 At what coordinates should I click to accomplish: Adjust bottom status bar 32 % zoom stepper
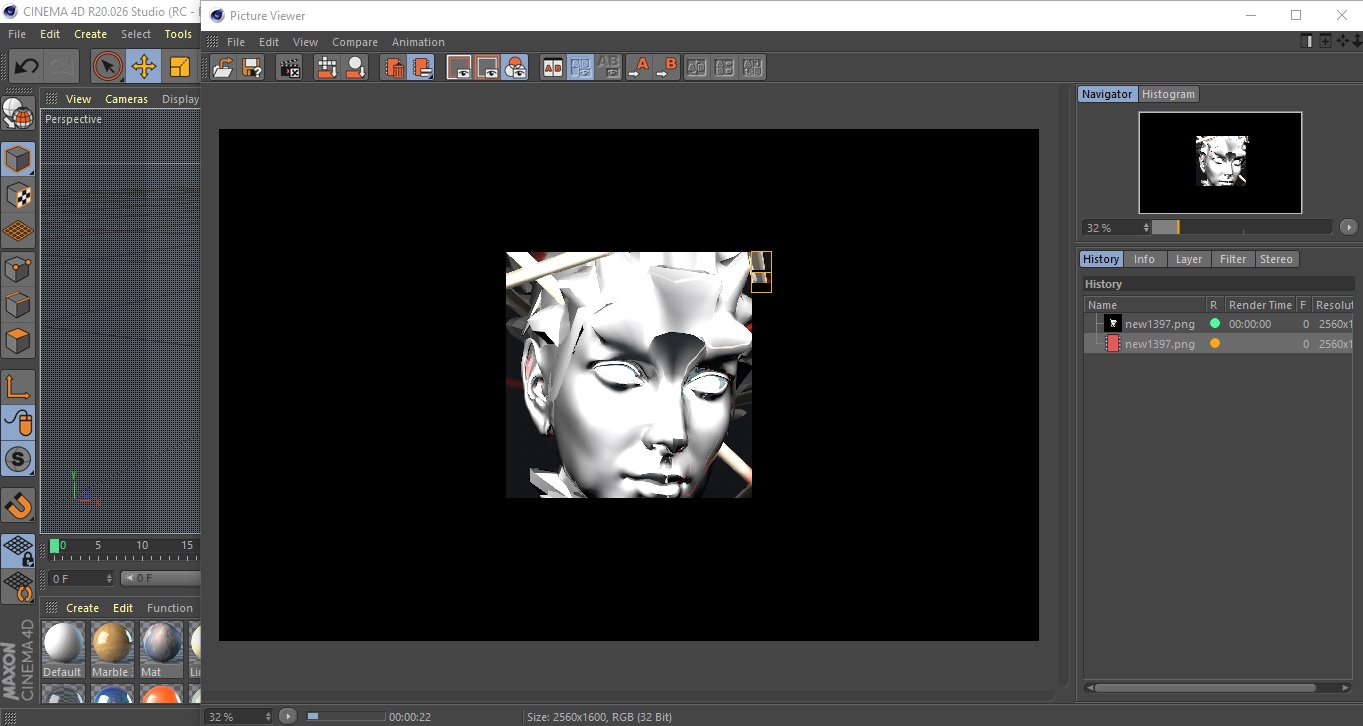click(267, 717)
